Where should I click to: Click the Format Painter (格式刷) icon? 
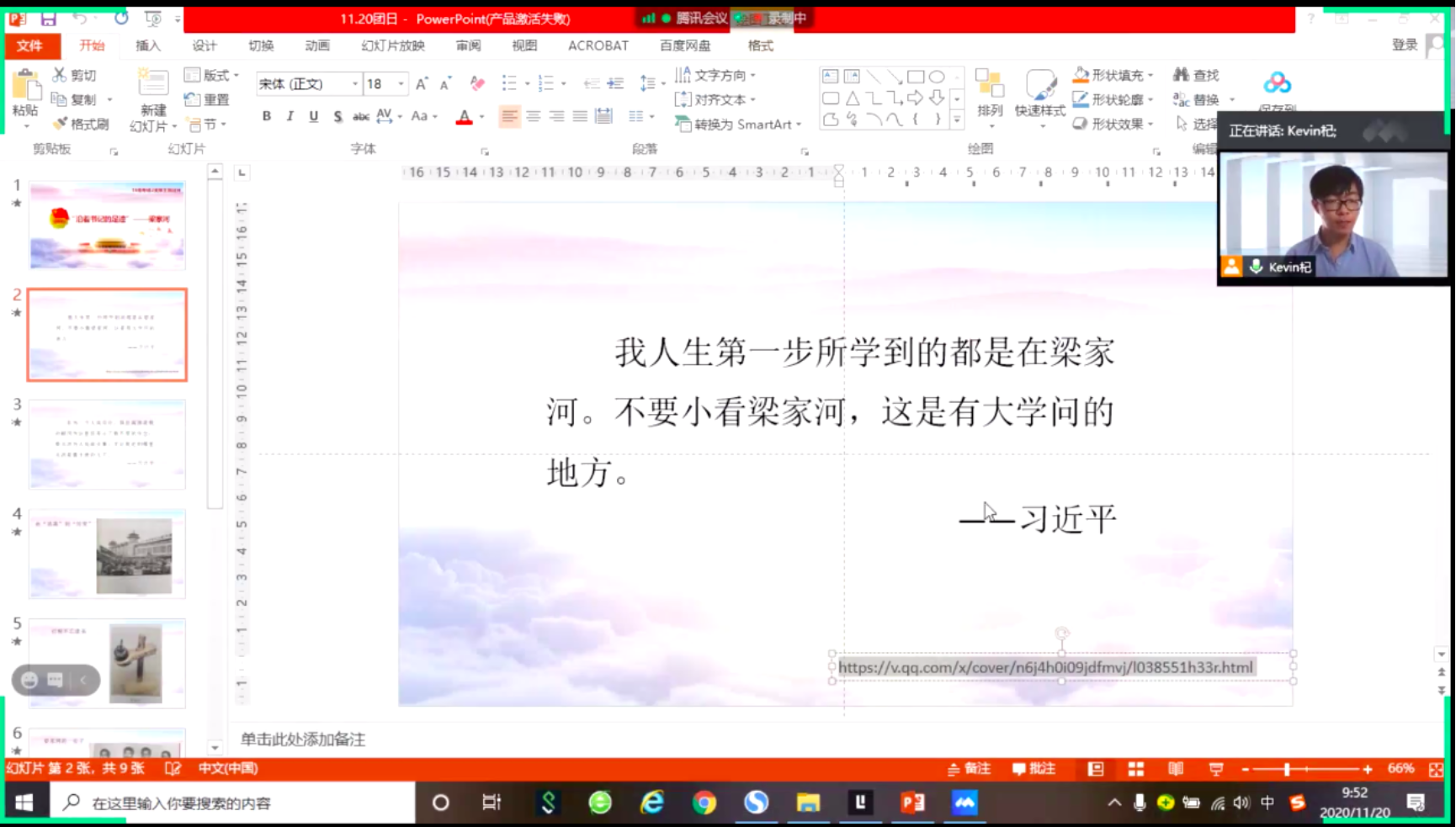(62, 124)
